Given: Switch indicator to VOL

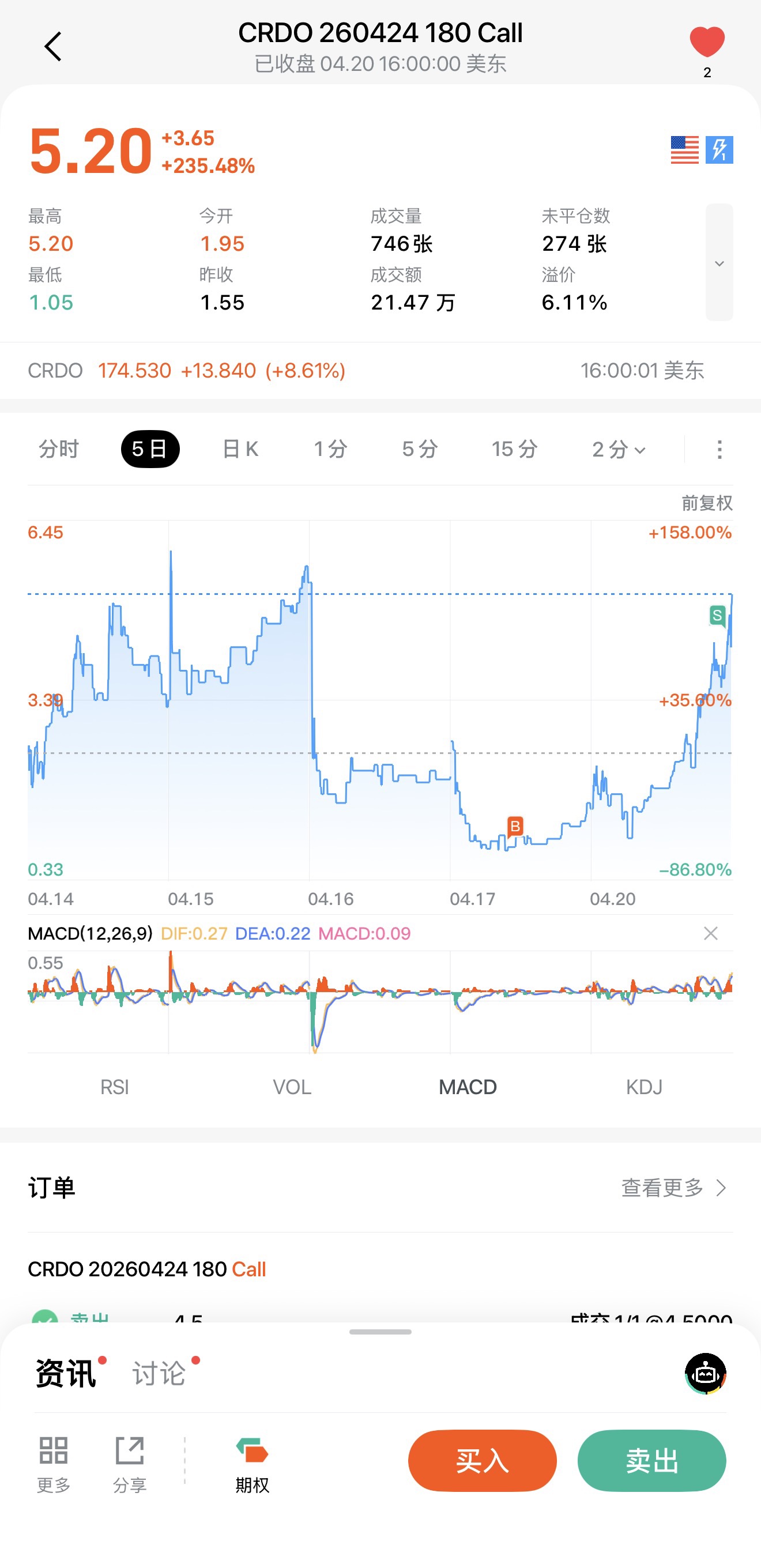Looking at the screenshot, I should coord(292,1087).
